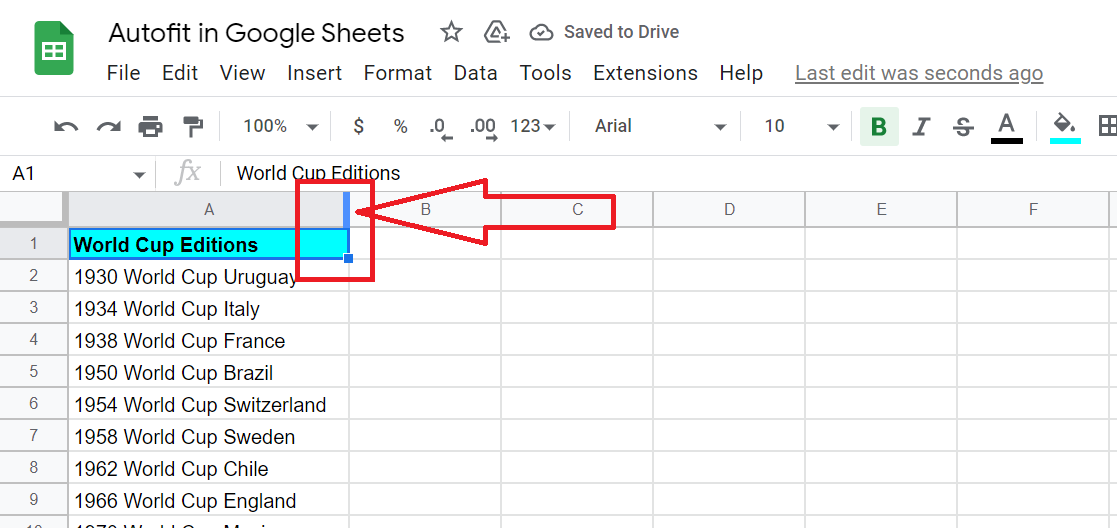Viewport: 1117px width, 528px height.
Task: Open the text color picker
Action: coord(1007,128)
